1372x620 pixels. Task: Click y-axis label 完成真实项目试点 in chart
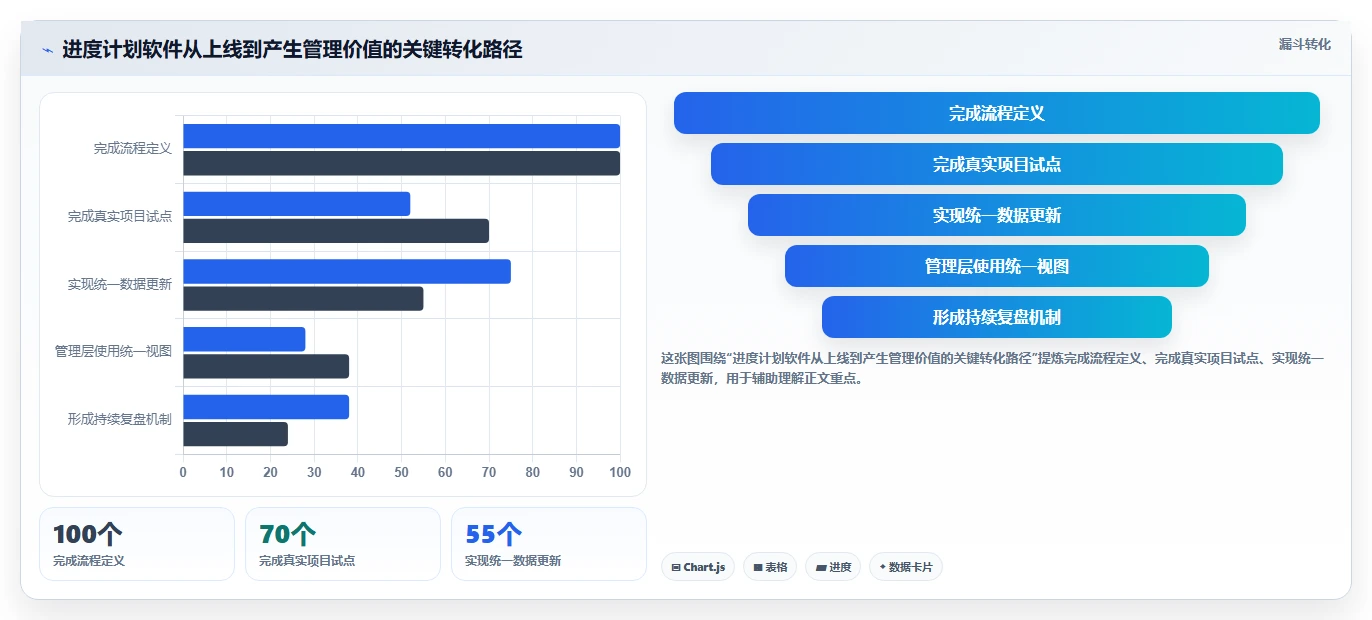[x=120, y=216]
